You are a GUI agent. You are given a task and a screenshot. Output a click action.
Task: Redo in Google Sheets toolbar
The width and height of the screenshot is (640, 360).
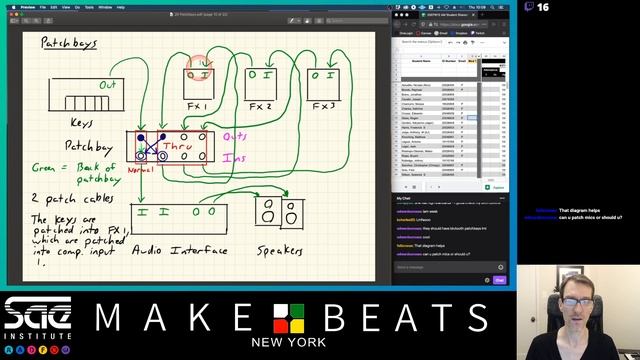pos(458,42)
